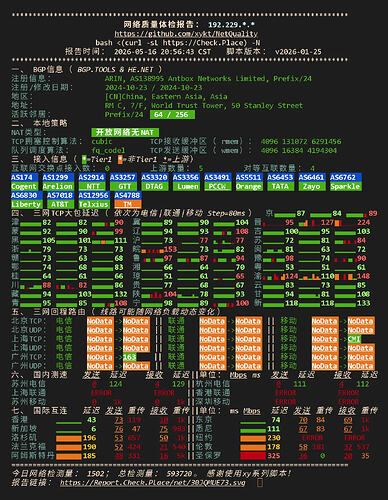388x500 pixels.
Task: Click the orange TM label
Action: coord(128,204)
